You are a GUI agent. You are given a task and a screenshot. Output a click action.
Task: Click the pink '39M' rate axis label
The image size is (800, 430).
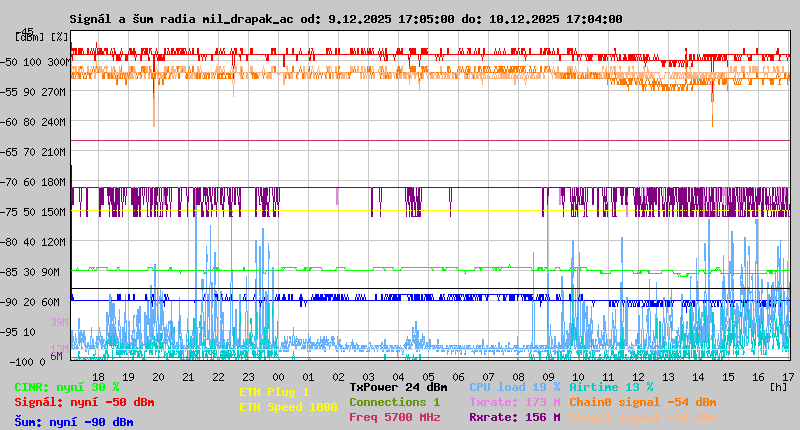point(59,322)
